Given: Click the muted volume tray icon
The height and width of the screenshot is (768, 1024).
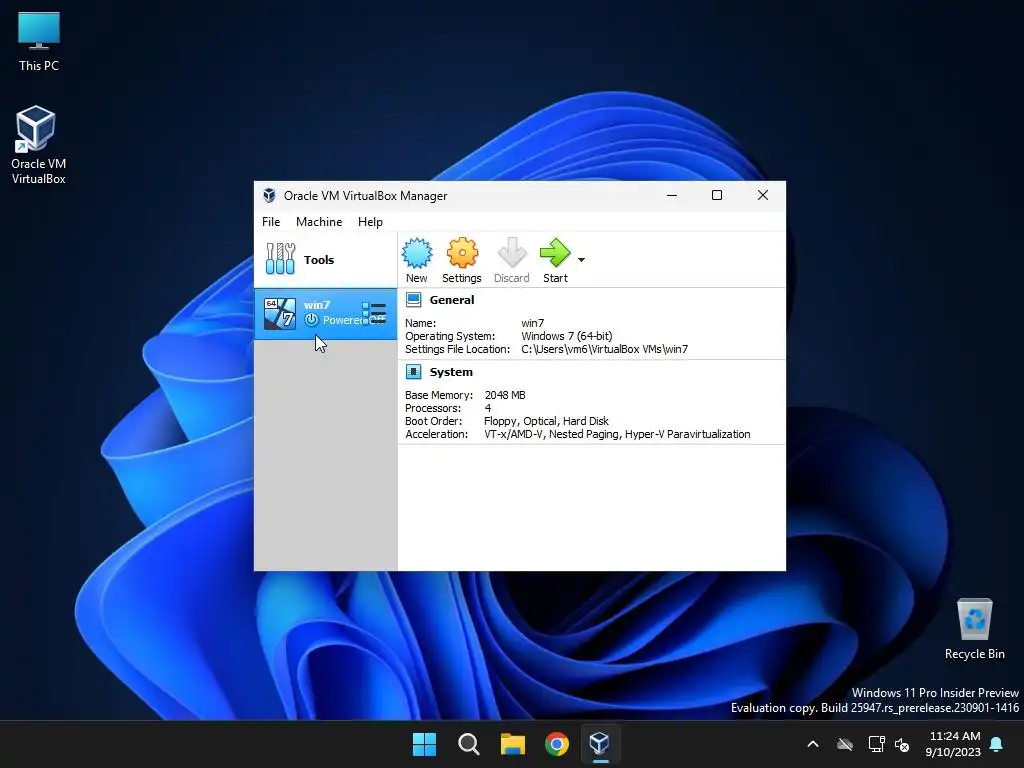Looking at the screenshot, I should click(903, 744).
